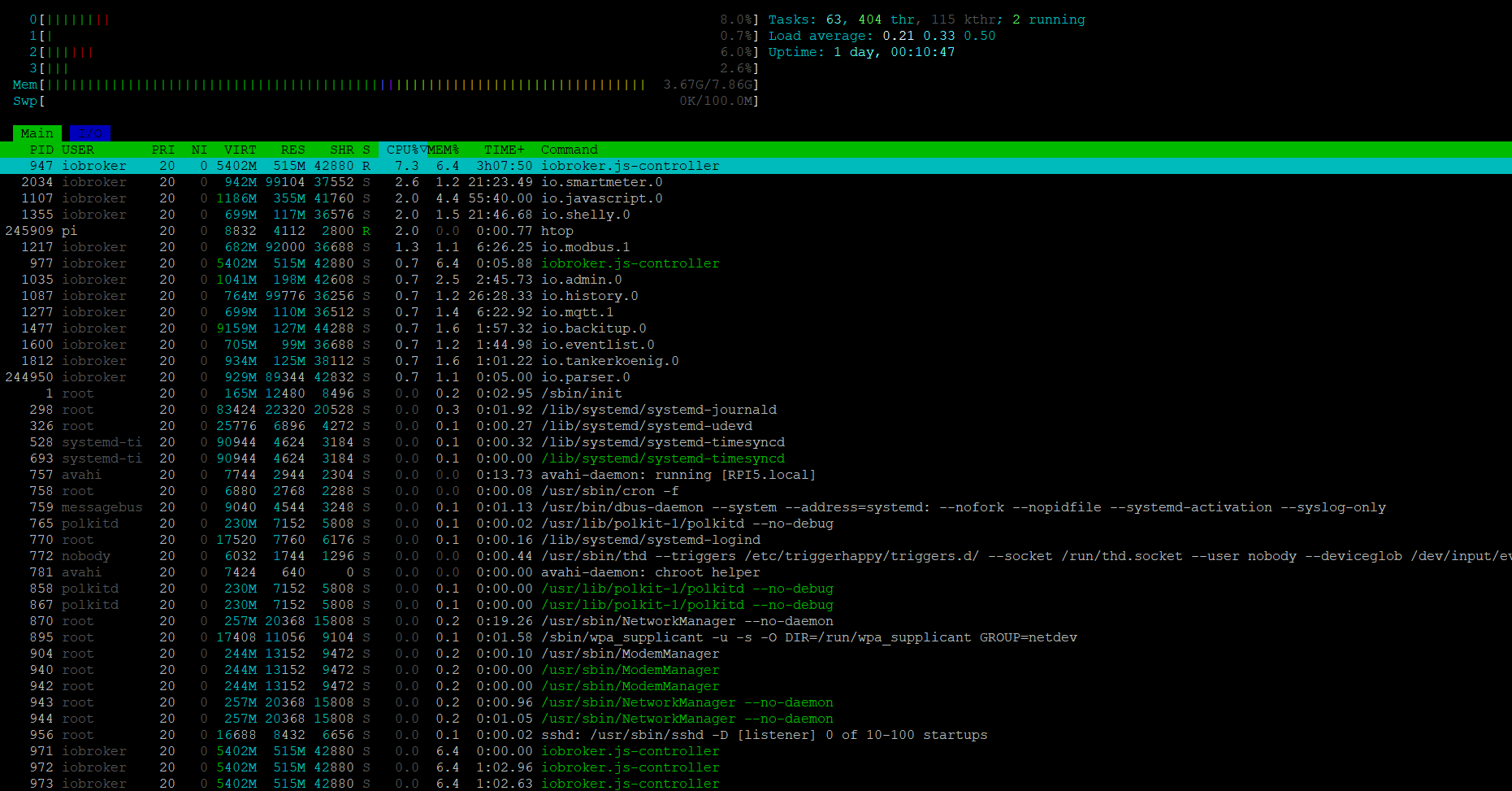The width and height of the screenshot is (1512, 791).
Task: Select the io.admin.0 process row
Action: [756, 280]
